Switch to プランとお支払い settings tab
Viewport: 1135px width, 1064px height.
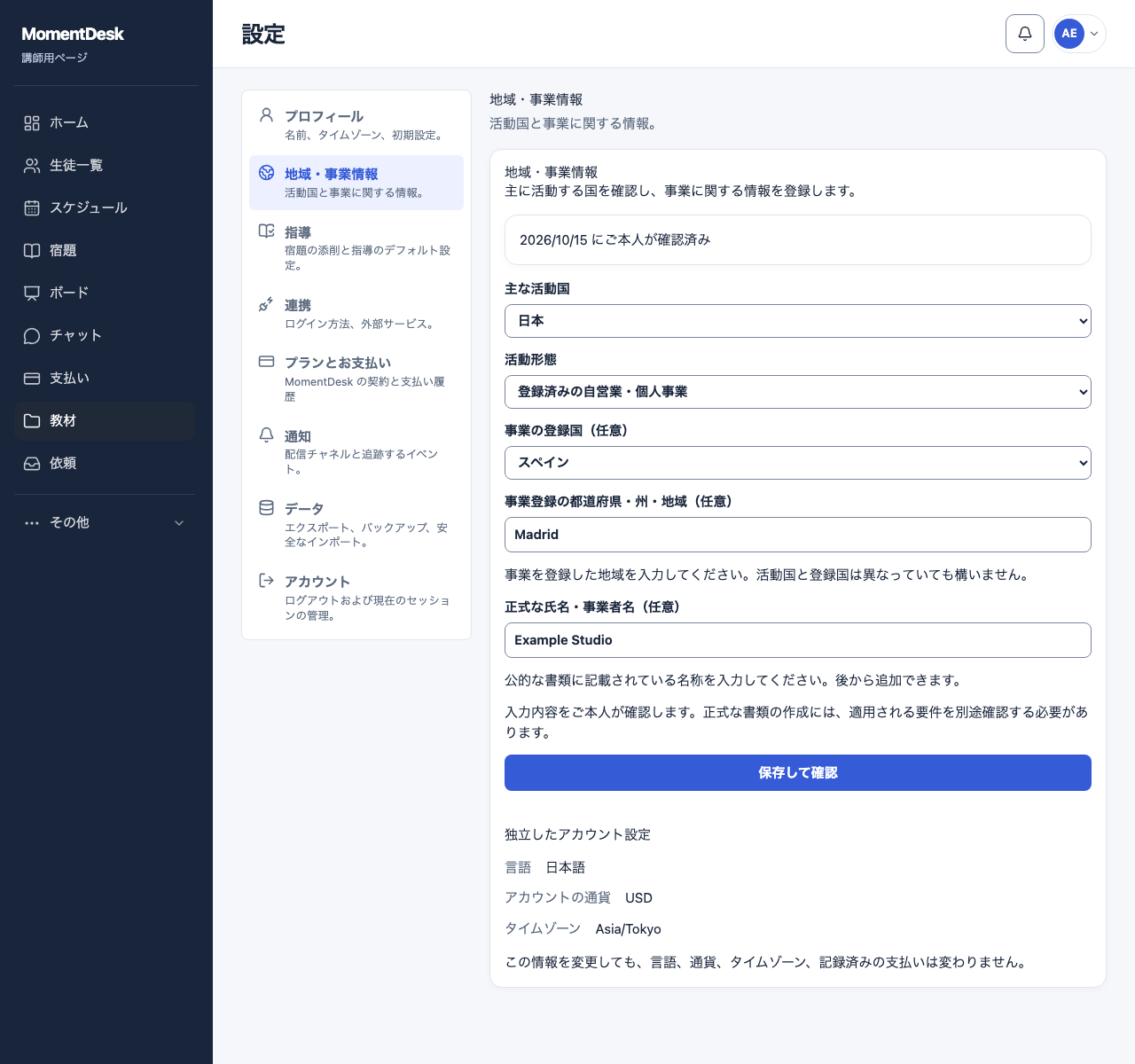(356, 379)
